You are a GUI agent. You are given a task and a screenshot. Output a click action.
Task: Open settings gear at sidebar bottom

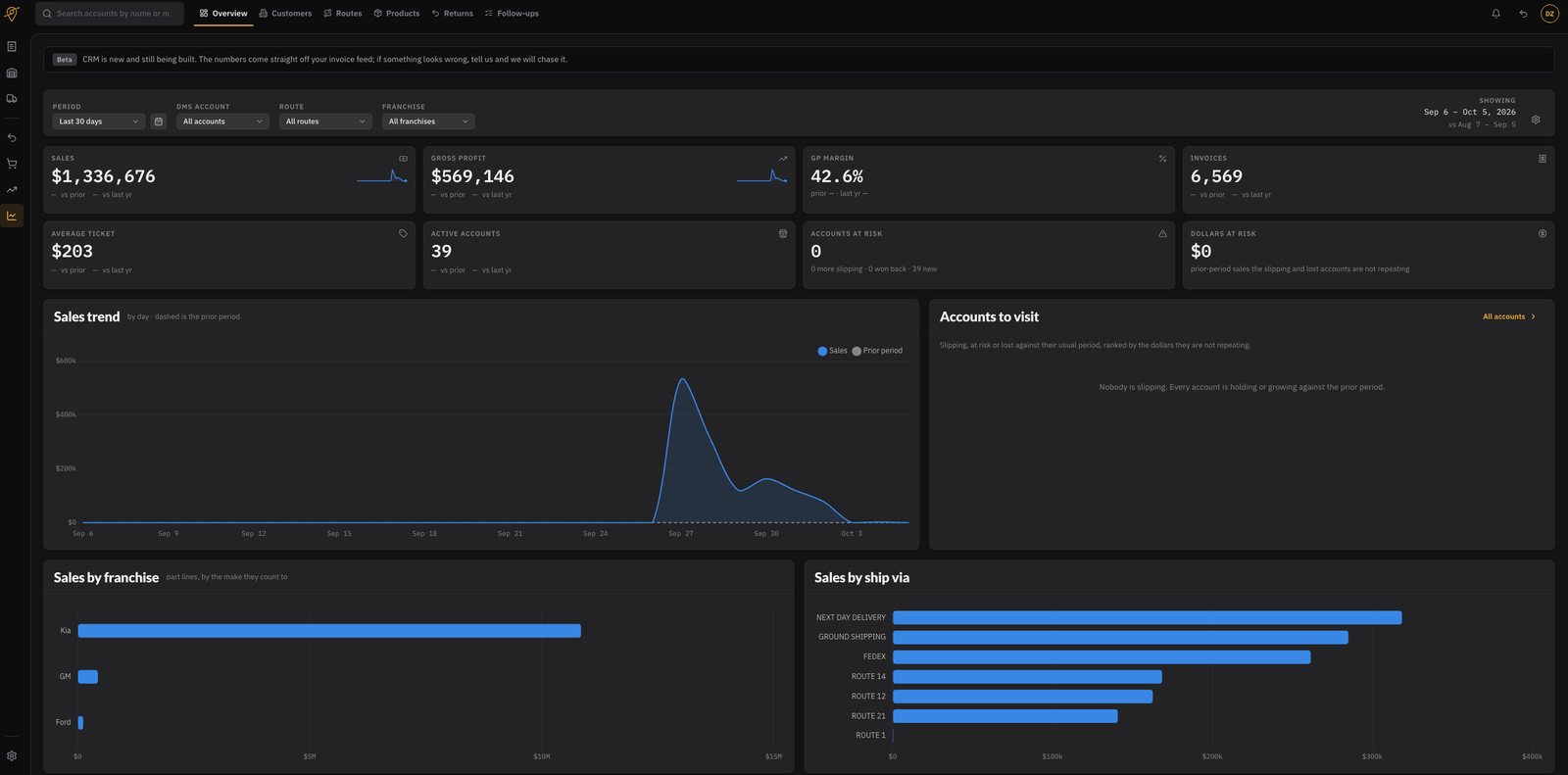(x=12, y=756)
